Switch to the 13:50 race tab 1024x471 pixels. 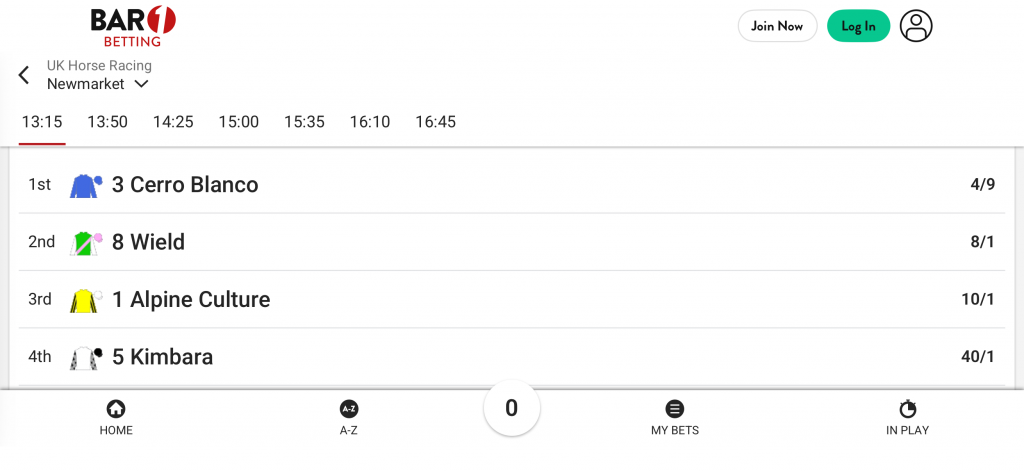(107, 122)
